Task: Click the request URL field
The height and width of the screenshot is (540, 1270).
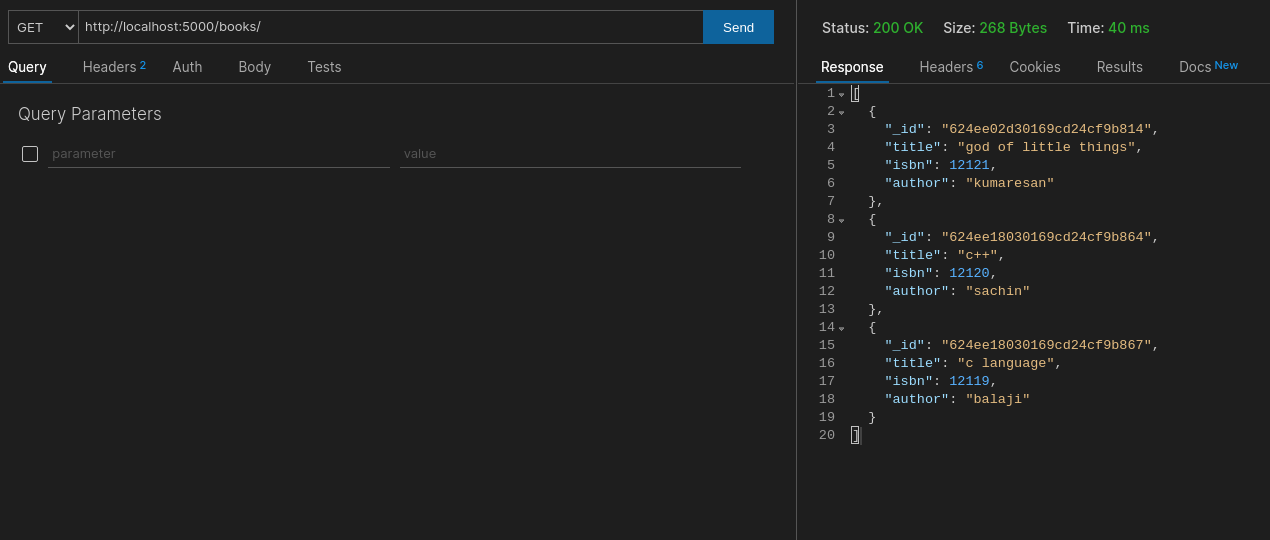Action: (391, 27)
